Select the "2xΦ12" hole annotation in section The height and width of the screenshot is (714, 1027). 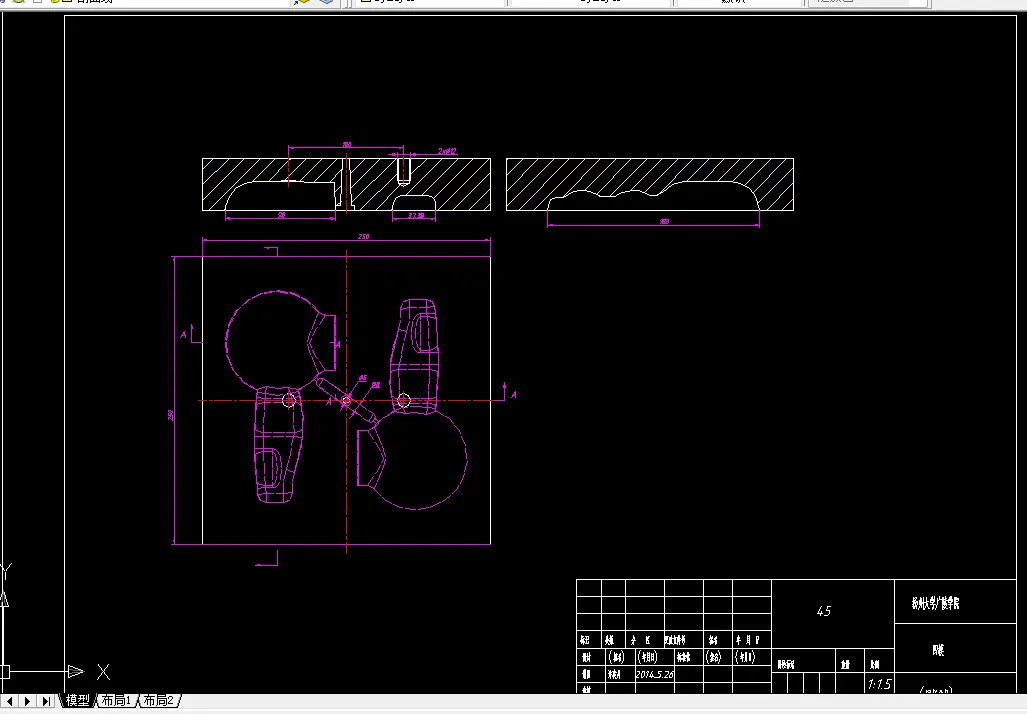click(447, 151)
